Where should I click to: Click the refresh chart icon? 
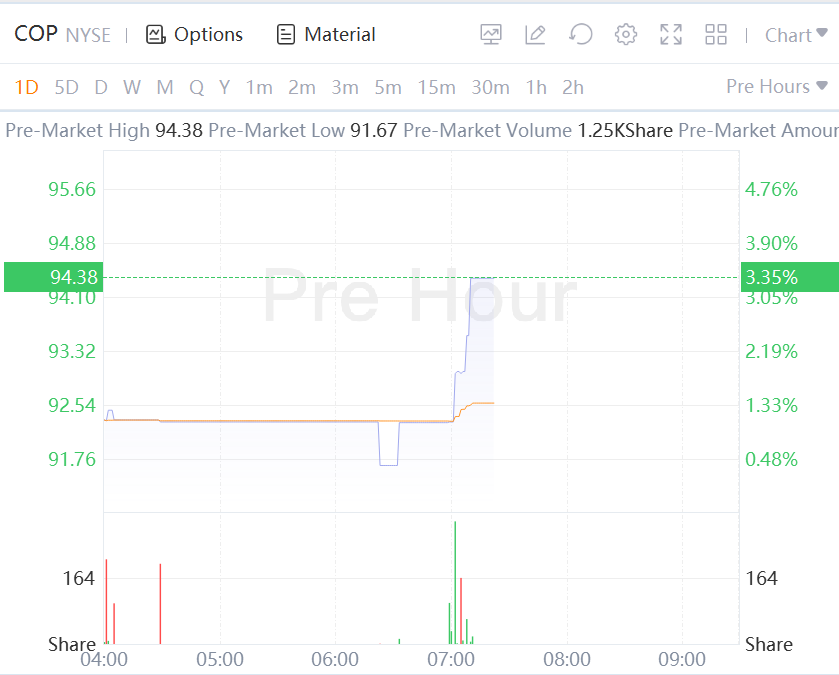581,35
